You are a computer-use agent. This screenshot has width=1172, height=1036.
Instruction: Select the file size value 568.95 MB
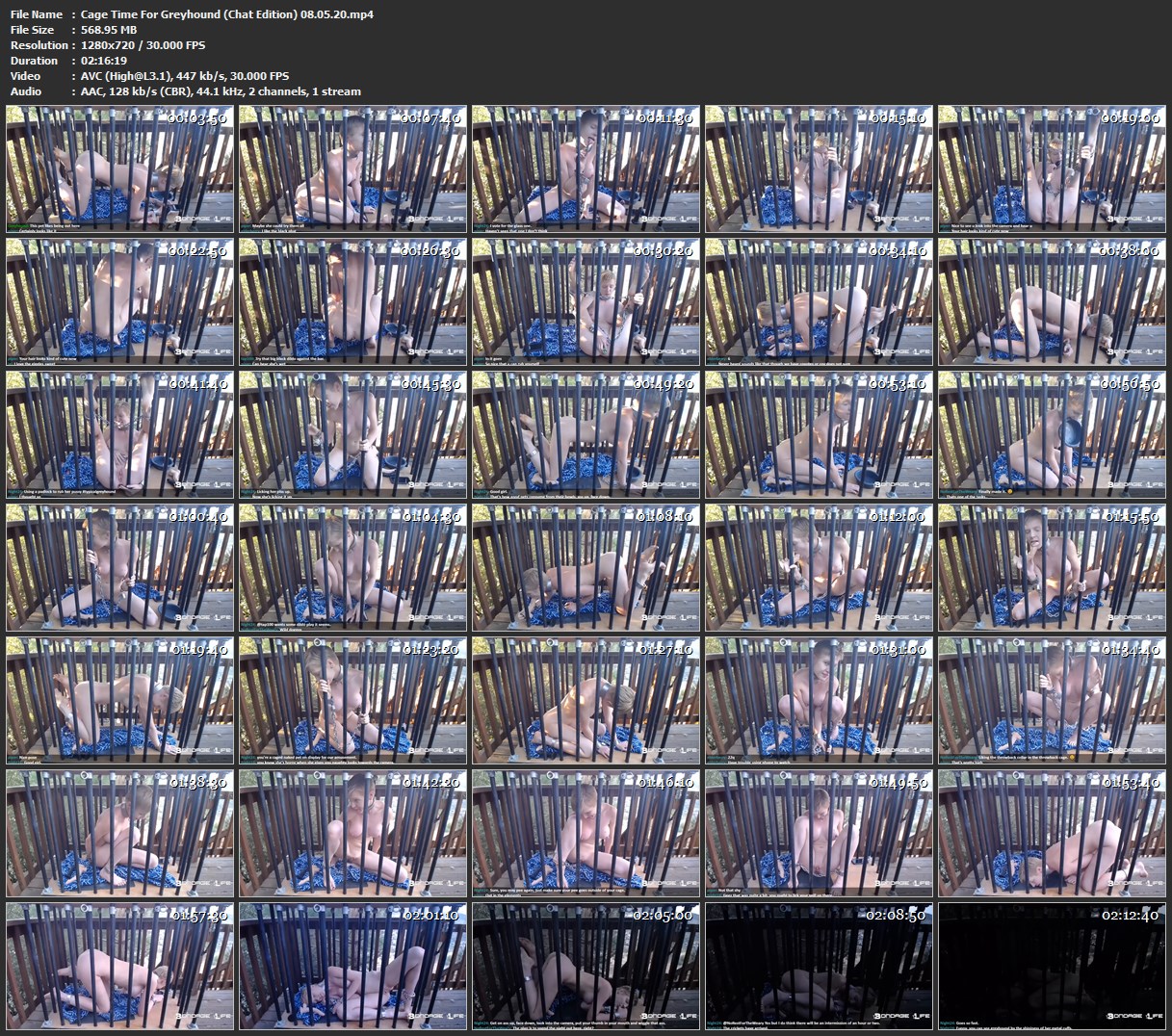pos(109,30)
